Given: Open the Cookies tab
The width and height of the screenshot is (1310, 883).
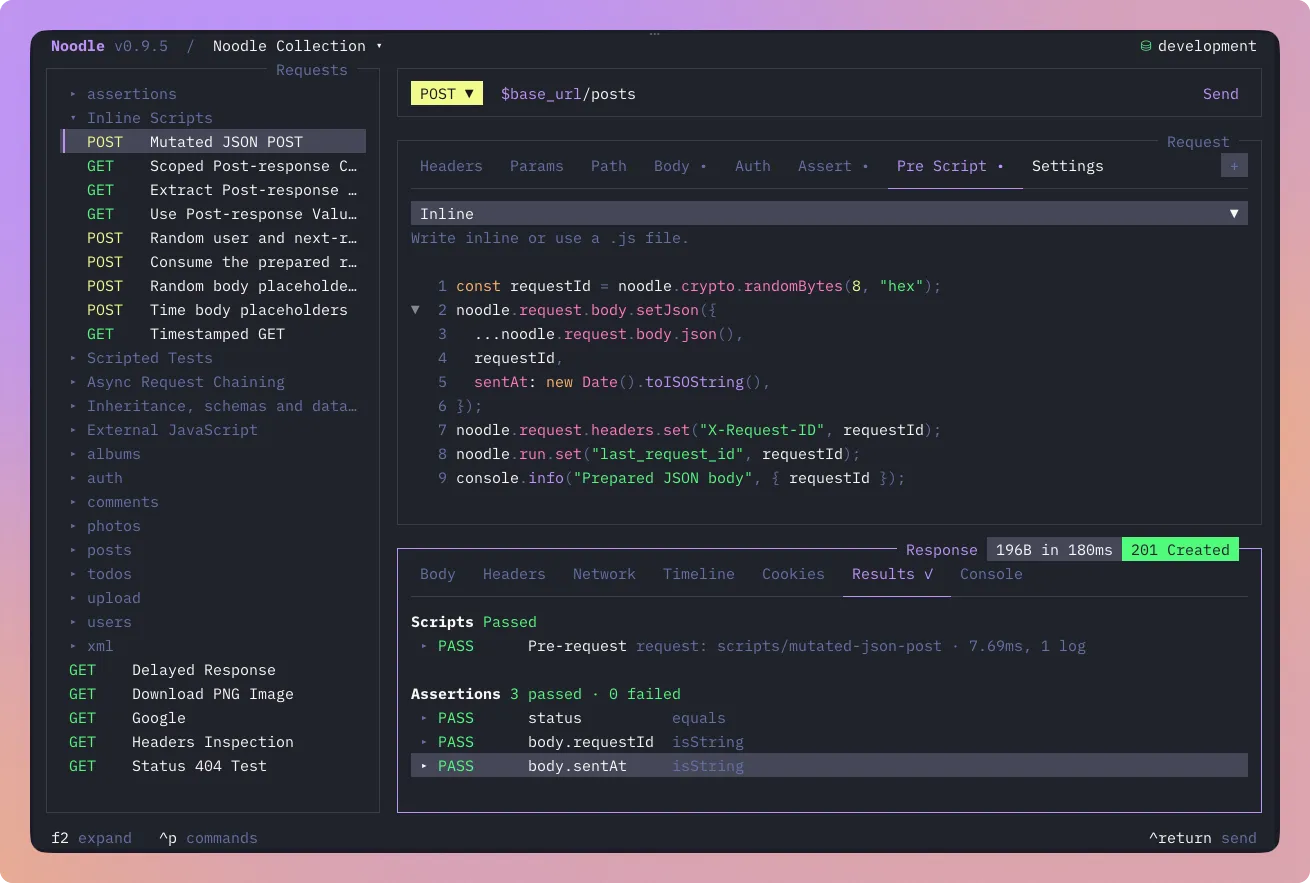Looking at the screenshot, I should (x=793, y=574).
